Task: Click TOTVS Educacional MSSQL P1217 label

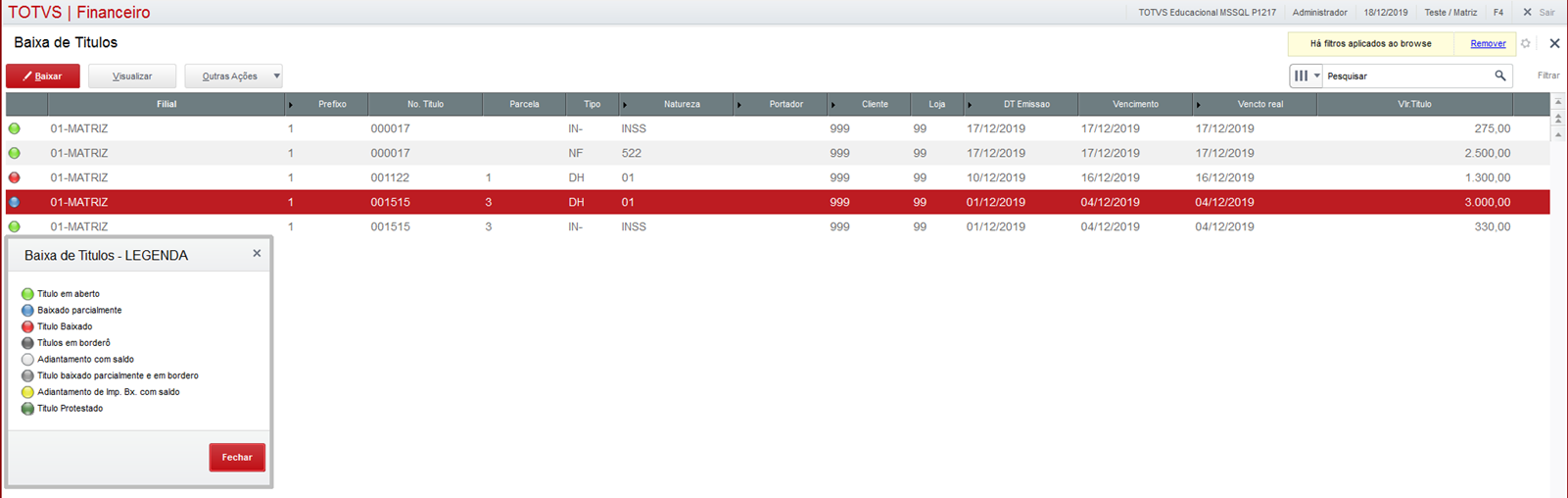Action: click(1207, 12)
